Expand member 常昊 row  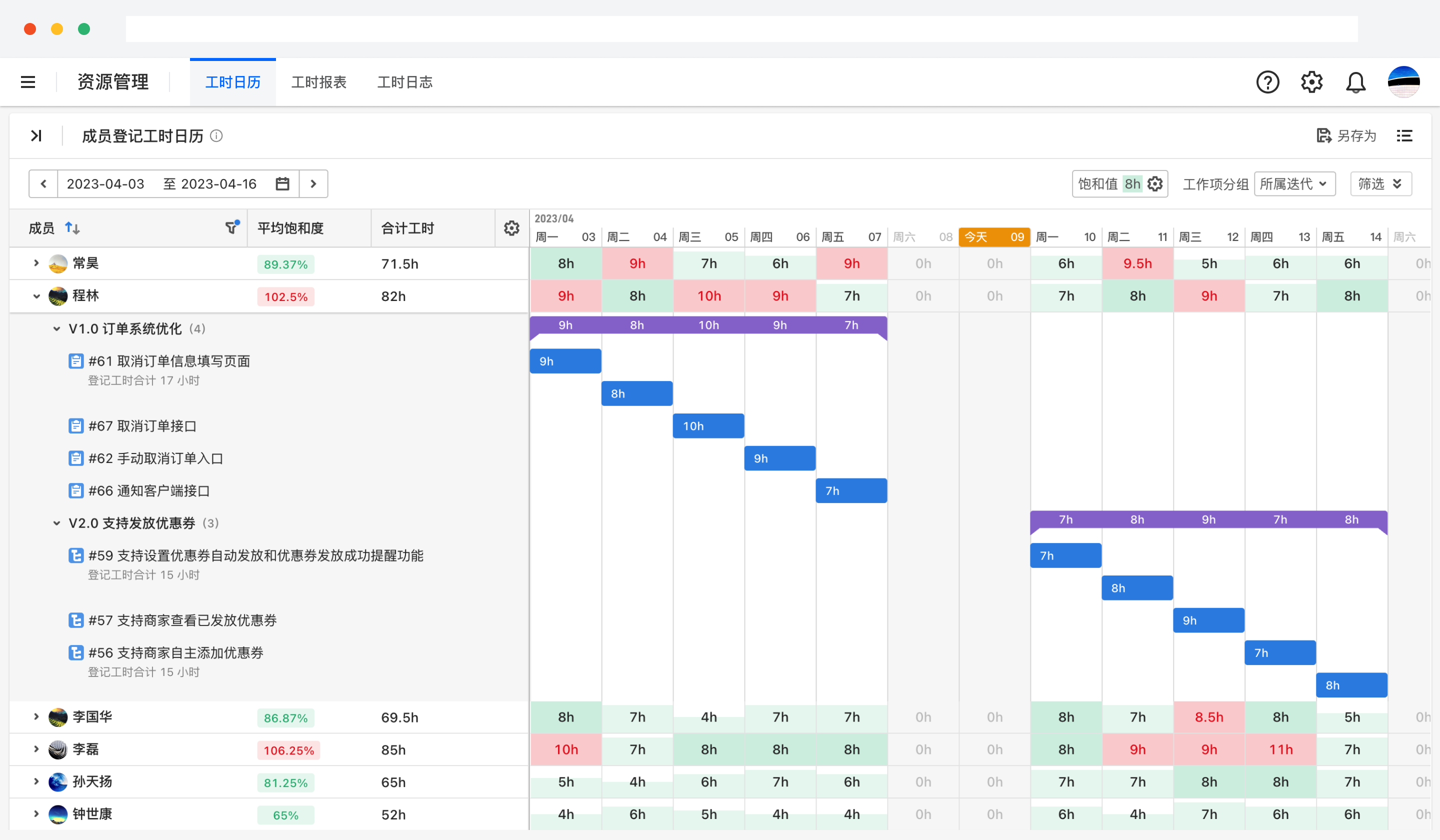pos(36,263)
